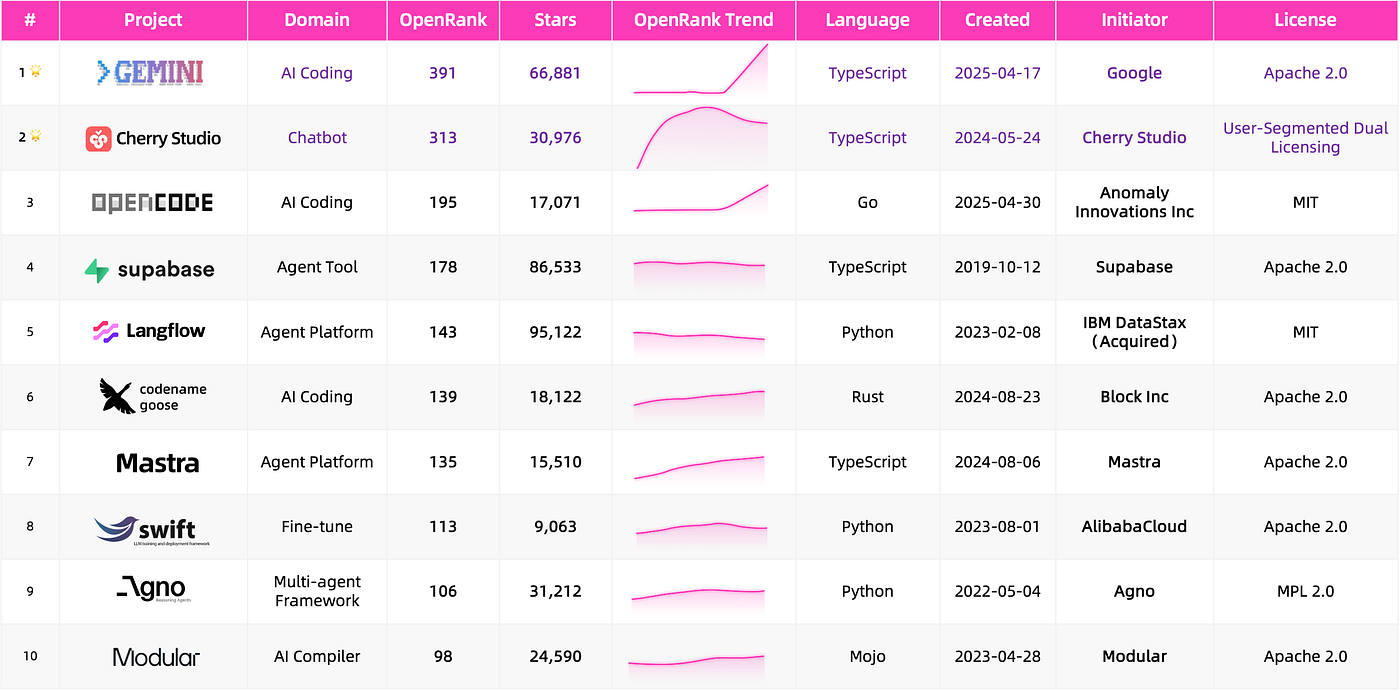Screen dimensions: 1400x691
Task: Select the Go language cell
Action: pyautogui.click(x=868, y=202)
